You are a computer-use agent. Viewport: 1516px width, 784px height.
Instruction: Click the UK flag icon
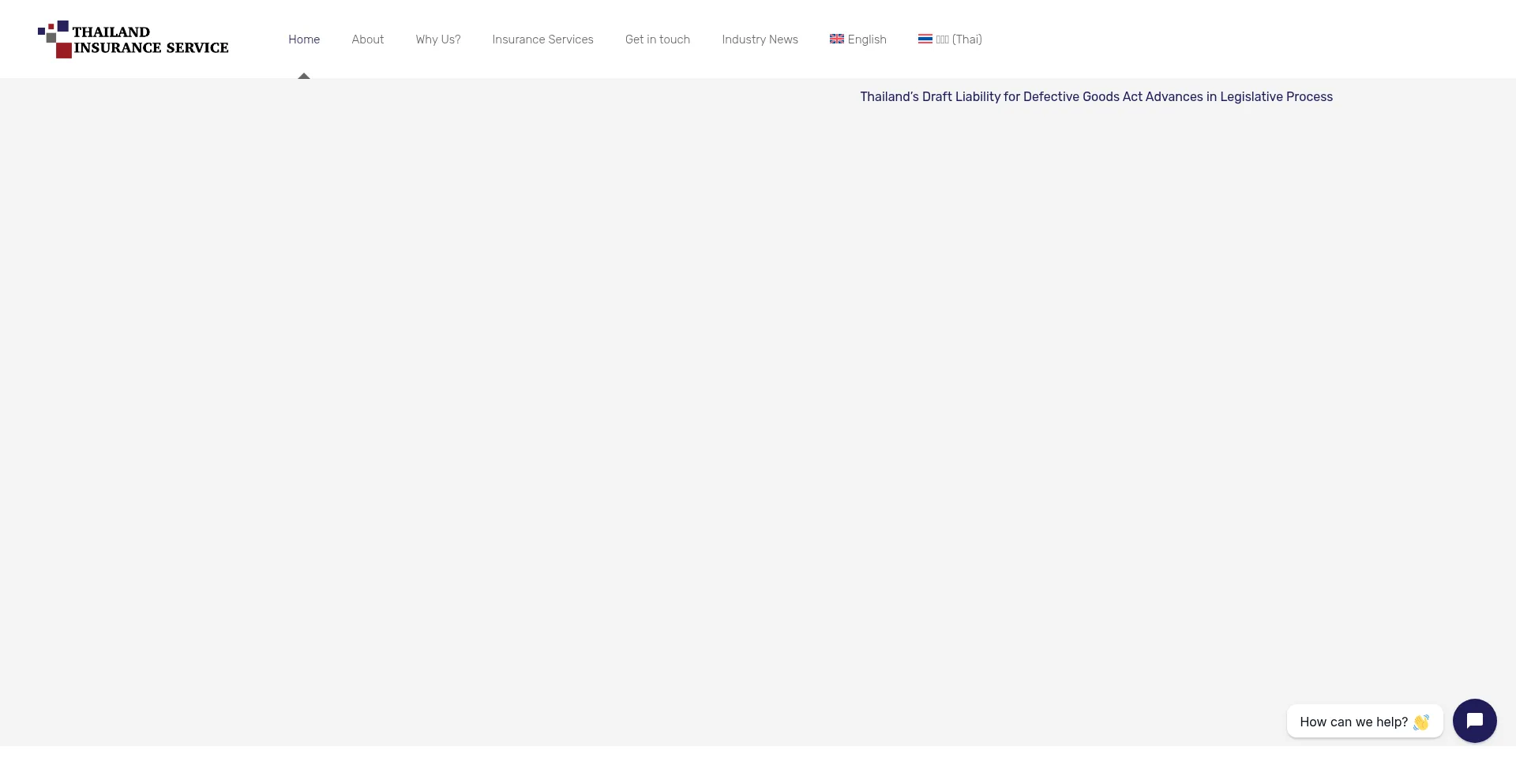pyautogui.click(x=837, y=39)
